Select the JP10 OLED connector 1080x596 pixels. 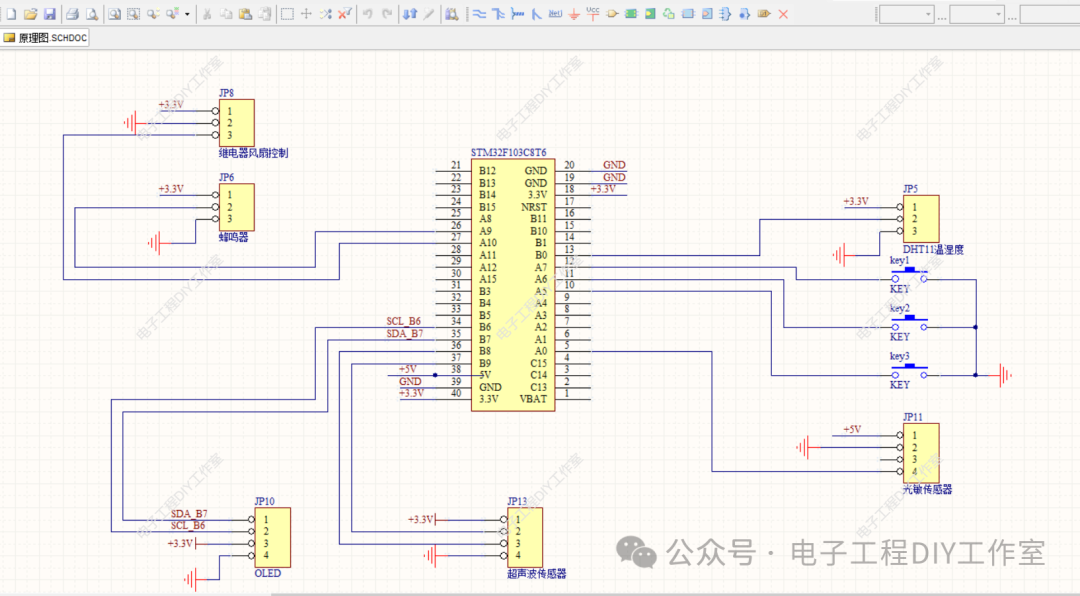coord(272,537)
